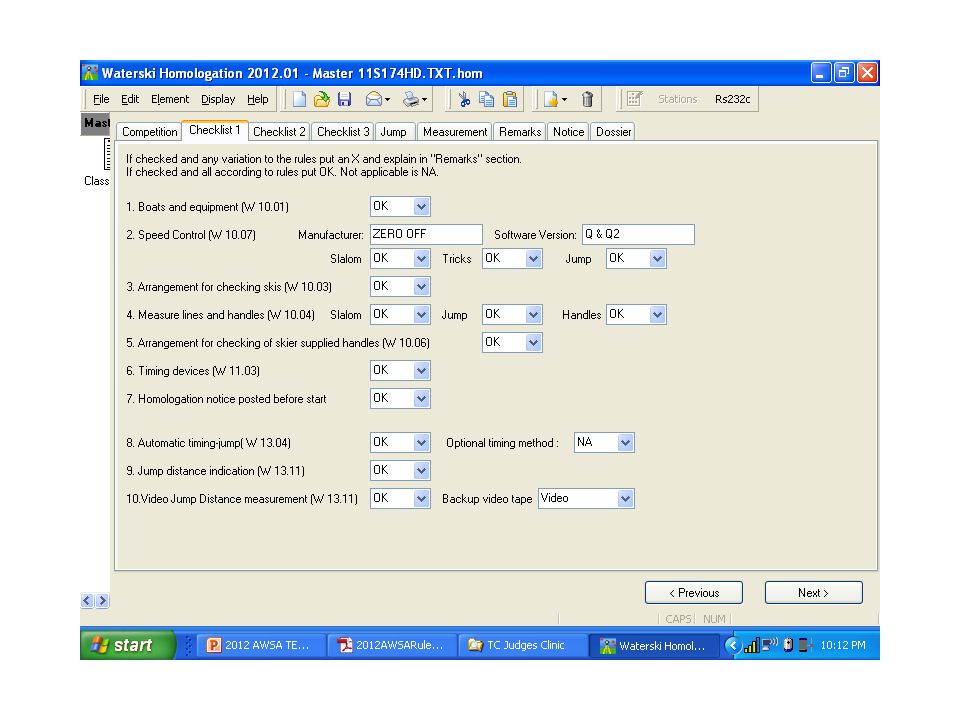Click the New document toolbar icon
The image size is (960, 720).
pyautogui.click(x=299, y=99)
